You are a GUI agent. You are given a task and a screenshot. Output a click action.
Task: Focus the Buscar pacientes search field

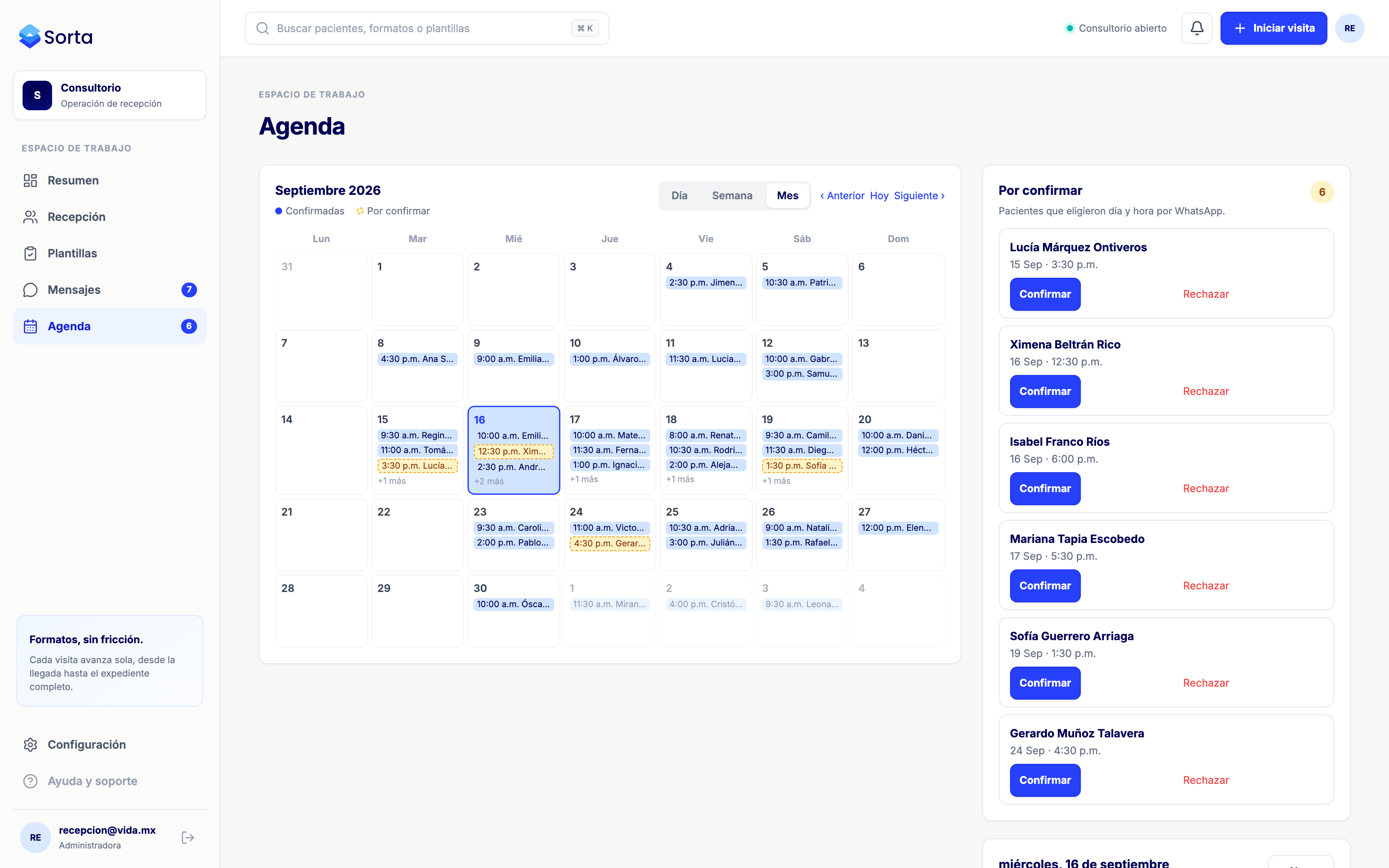[426, 28]
